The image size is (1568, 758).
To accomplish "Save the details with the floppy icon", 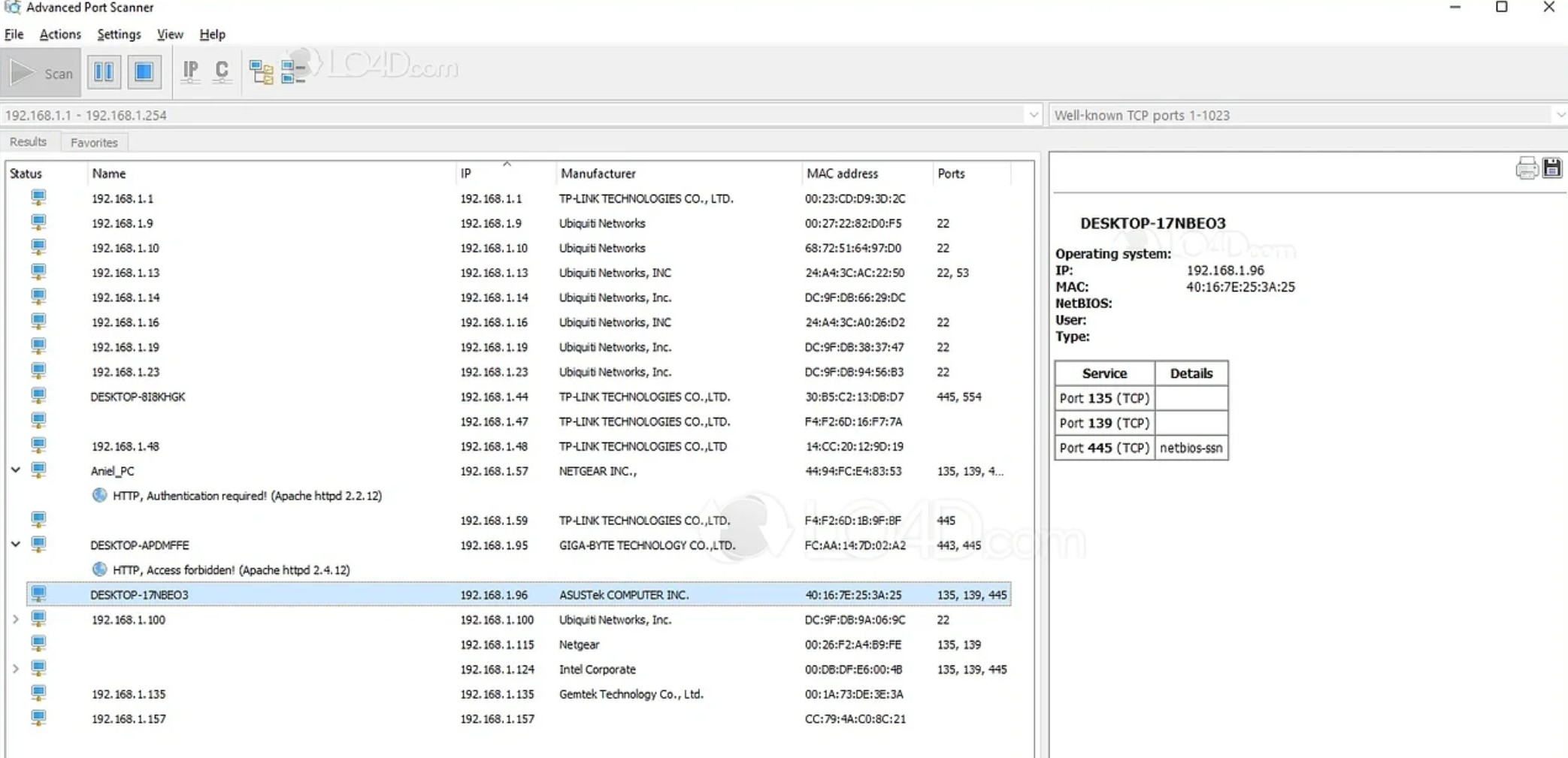I will 1552,168.
